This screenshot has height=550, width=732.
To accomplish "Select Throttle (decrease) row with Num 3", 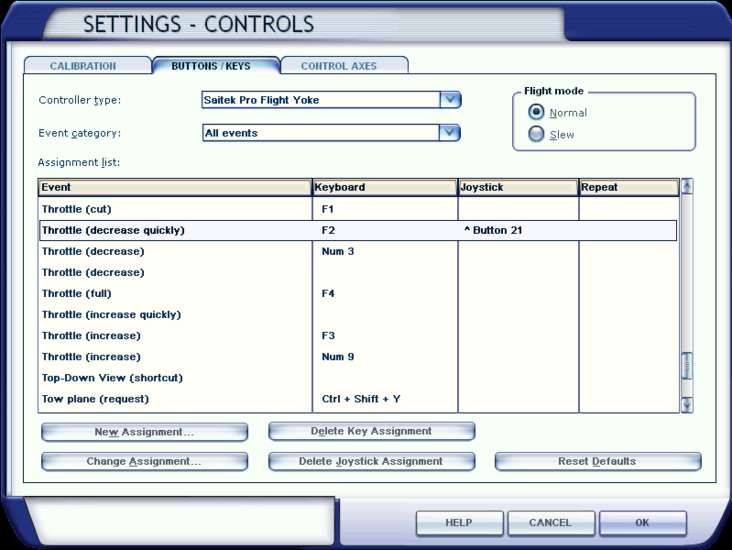I will click(358, 251).
